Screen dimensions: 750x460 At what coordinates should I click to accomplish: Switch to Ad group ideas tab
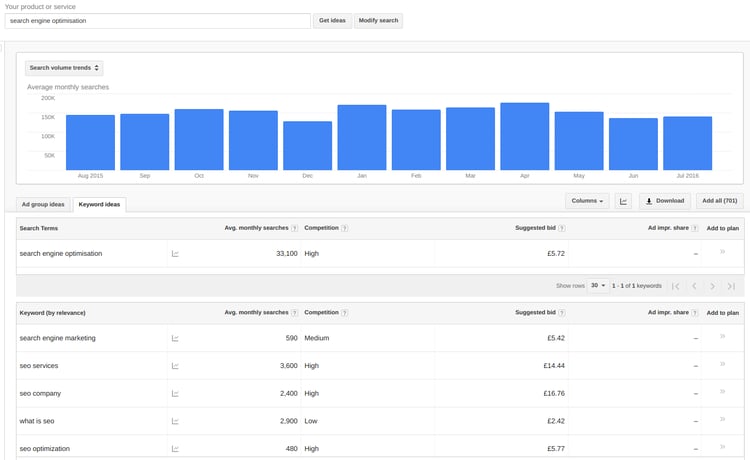43,204
